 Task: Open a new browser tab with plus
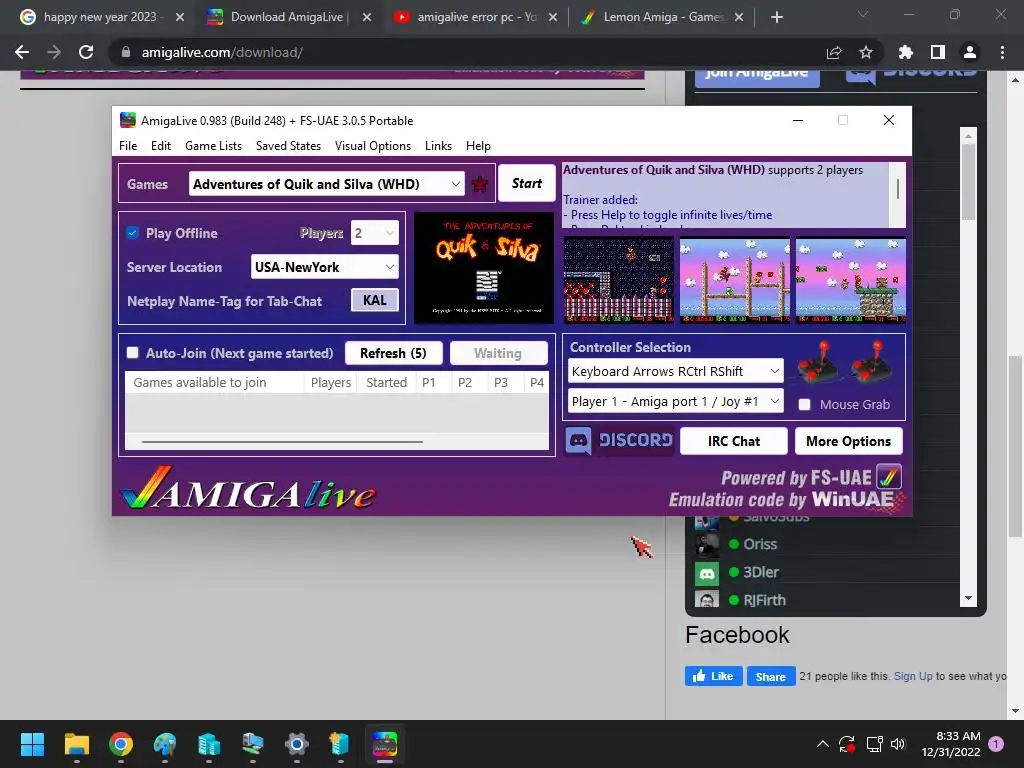[x=776, y=17]
